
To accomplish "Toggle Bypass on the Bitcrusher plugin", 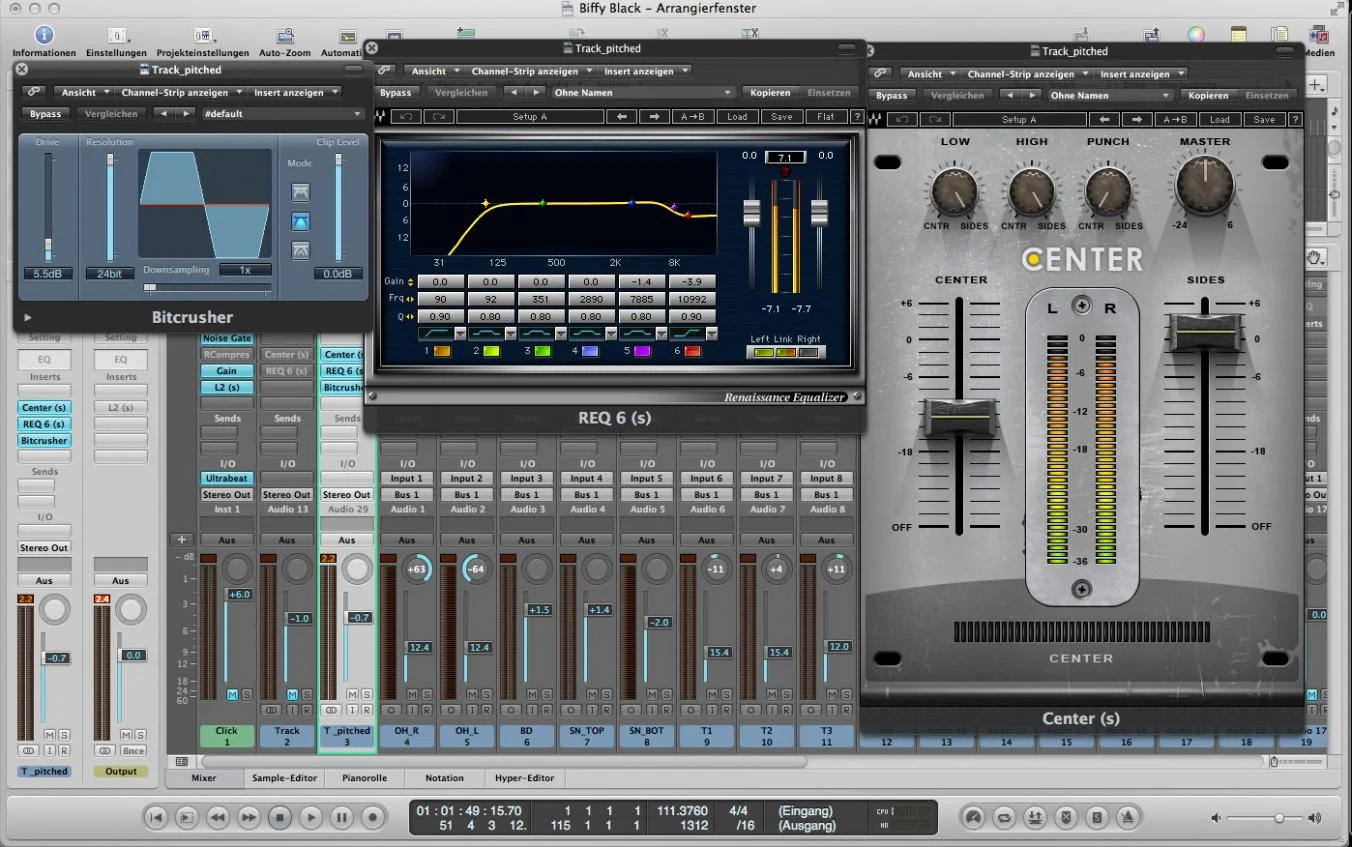I will [x=45, y=114].
